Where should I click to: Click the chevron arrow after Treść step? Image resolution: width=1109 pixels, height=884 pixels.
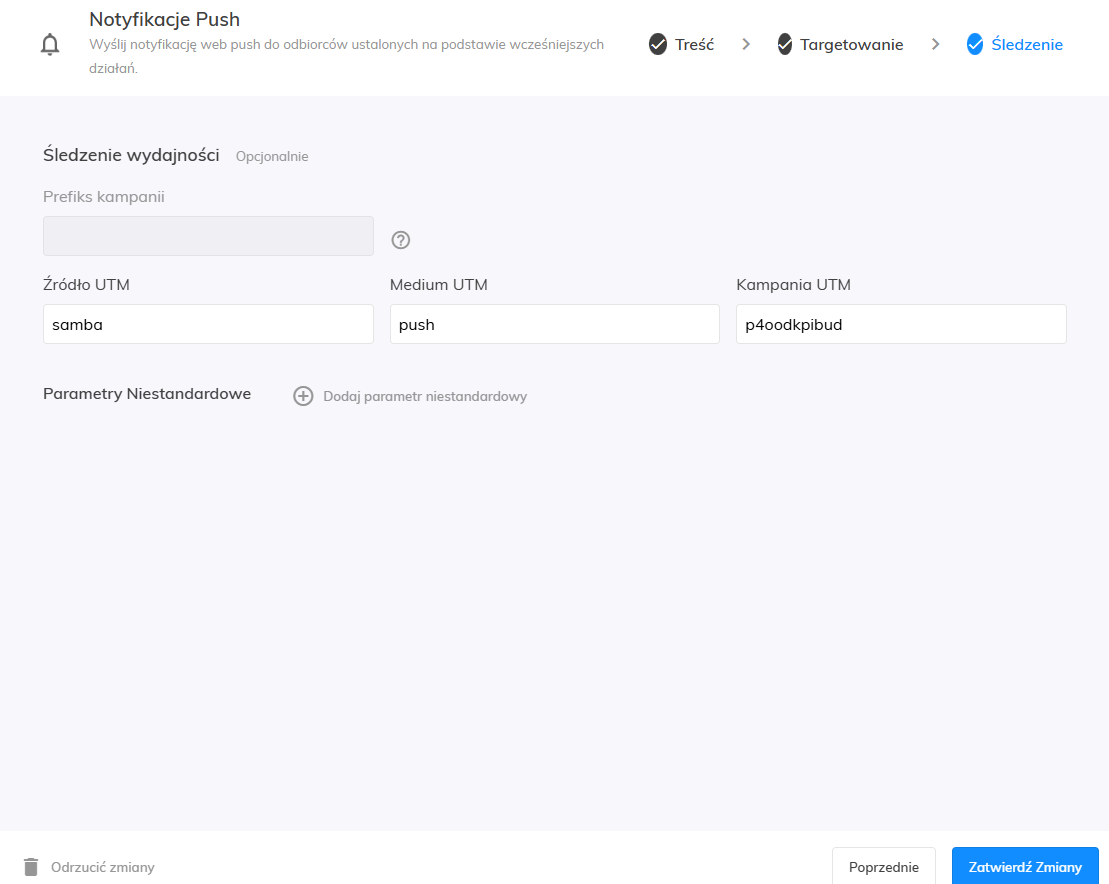[x=746, y=44]
